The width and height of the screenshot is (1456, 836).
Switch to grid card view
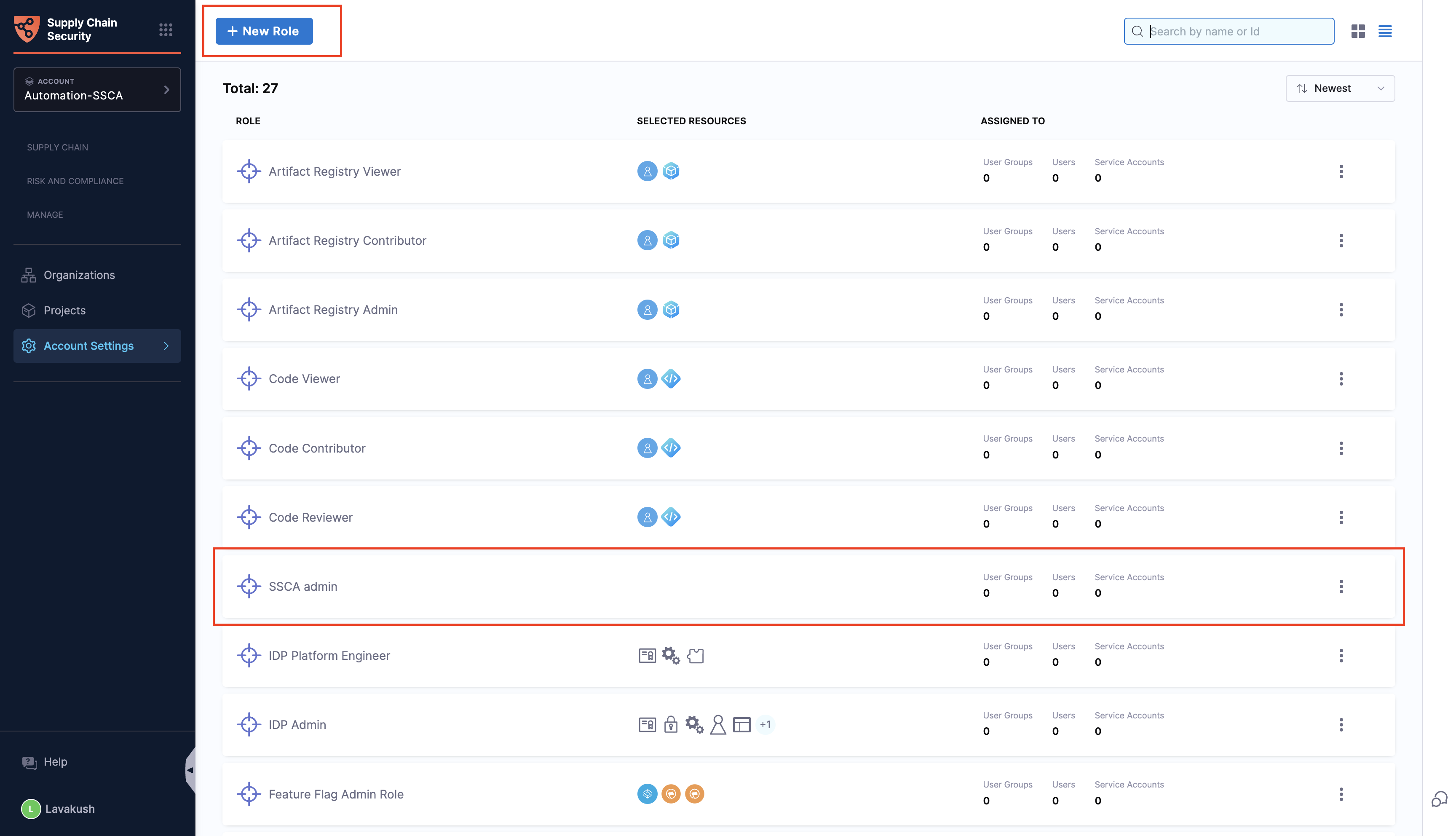coord(1357,31)
